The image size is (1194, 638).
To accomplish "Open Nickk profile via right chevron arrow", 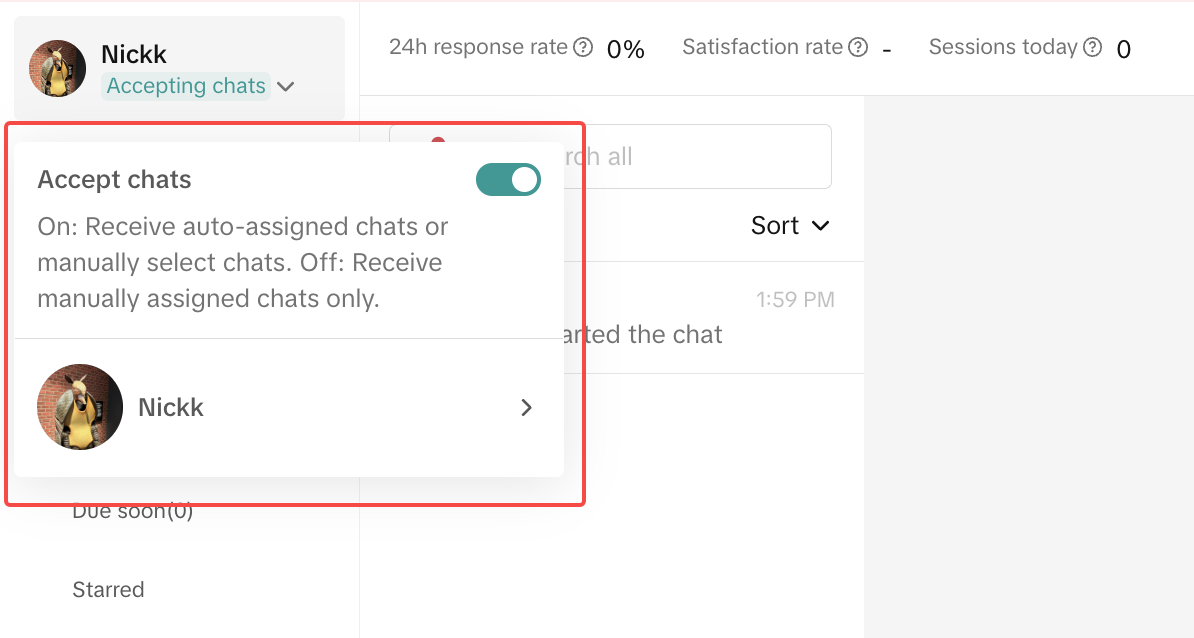I will (527, 407).
